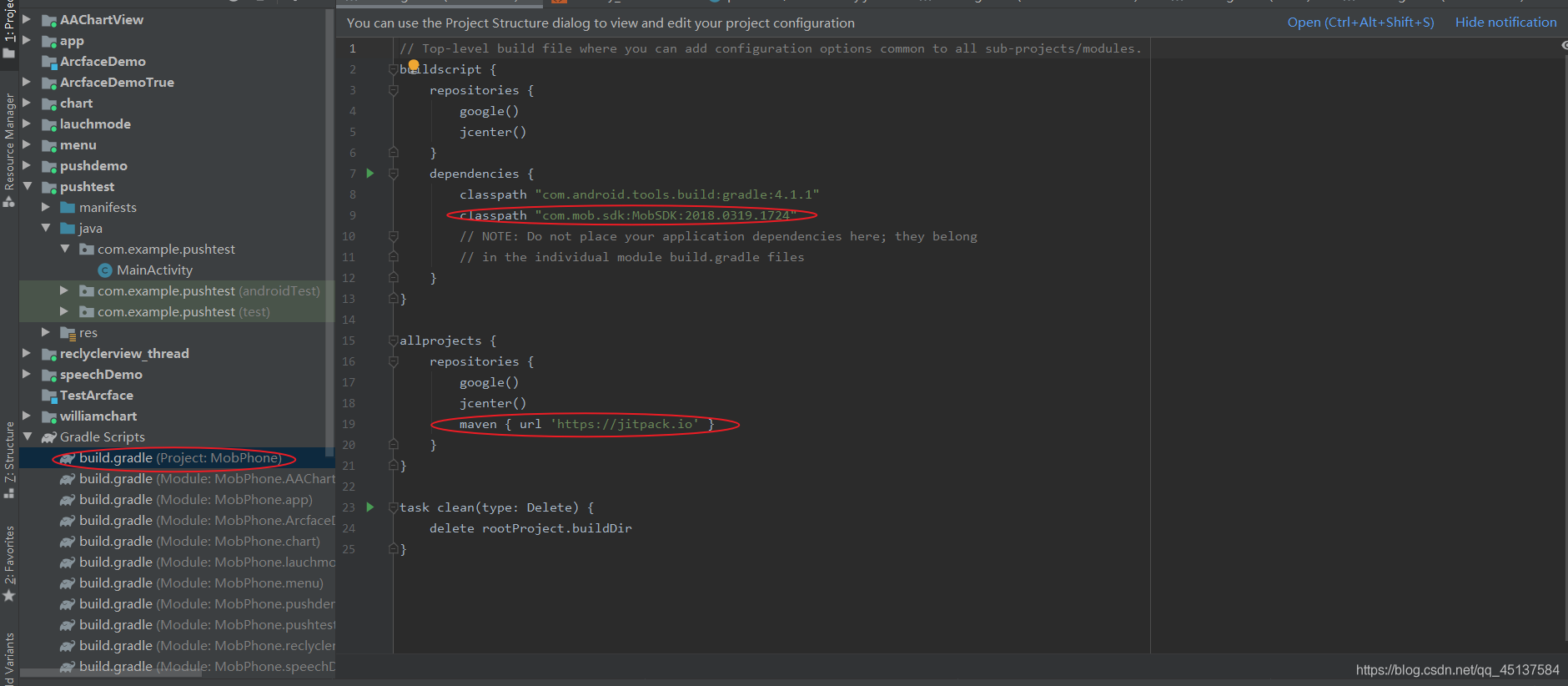
Task: Collapse the Gradle Scripts section
Action: coord(27,436)
